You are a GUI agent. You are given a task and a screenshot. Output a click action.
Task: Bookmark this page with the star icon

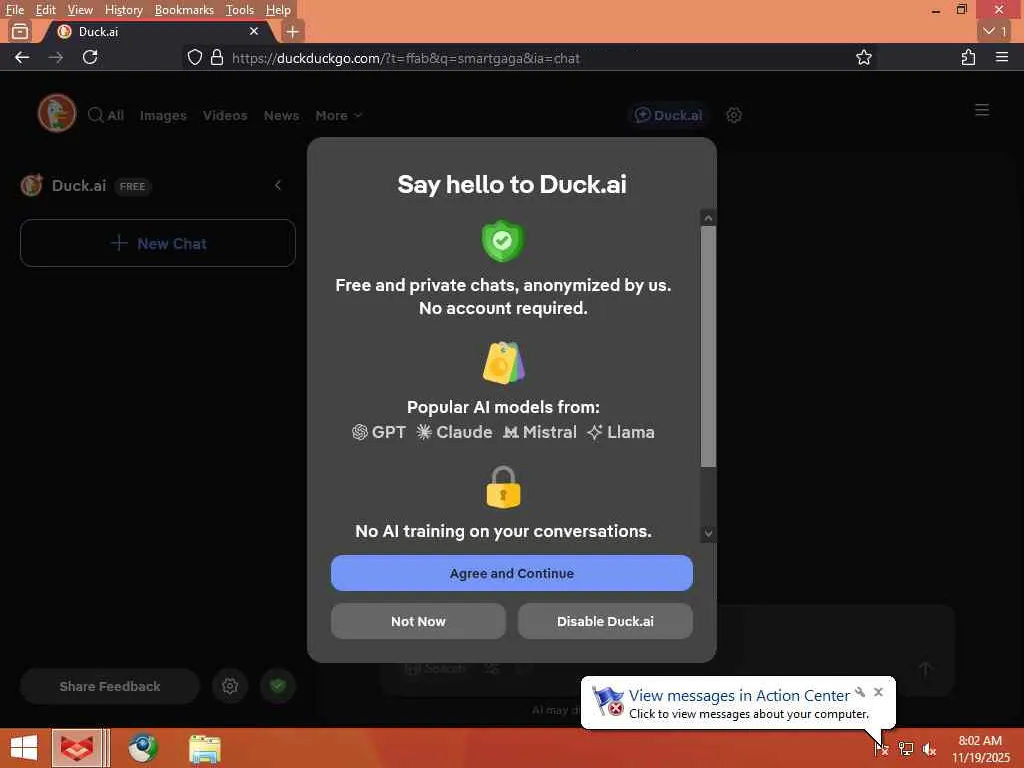[863, 57]
